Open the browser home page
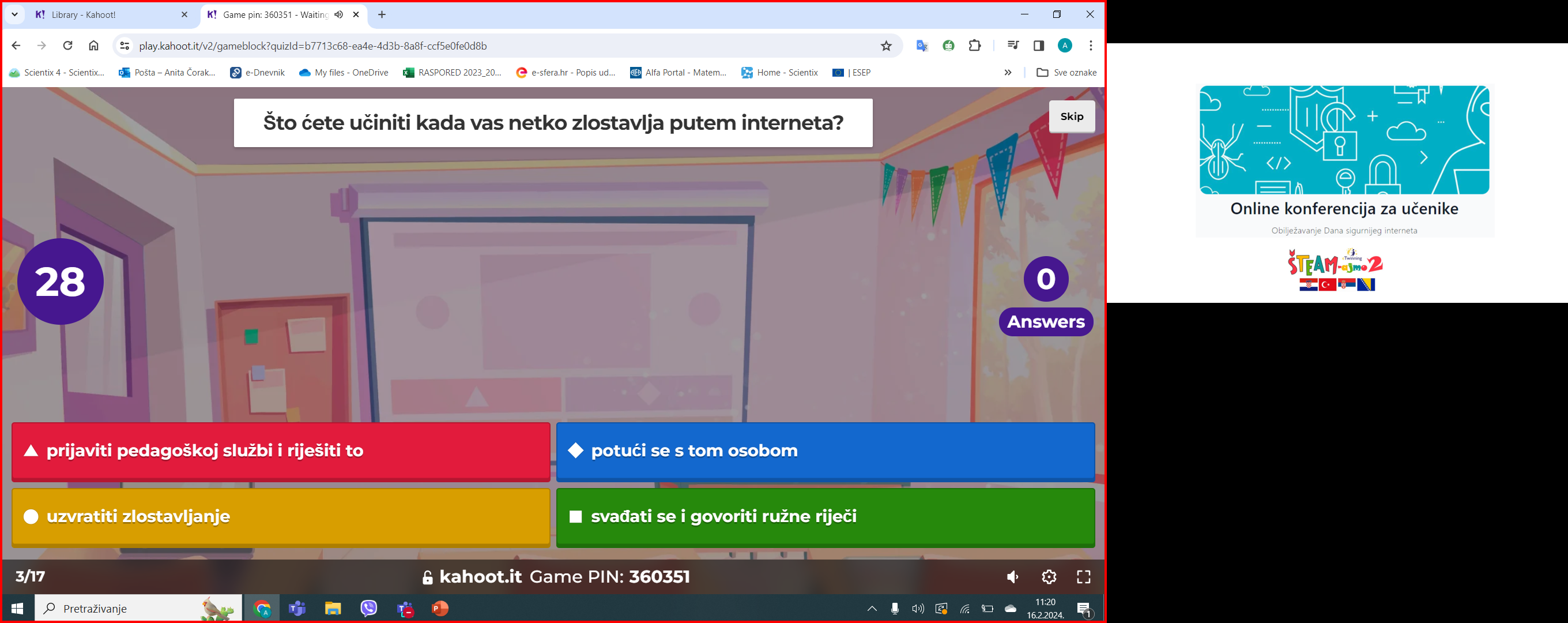 coord(94,46)
